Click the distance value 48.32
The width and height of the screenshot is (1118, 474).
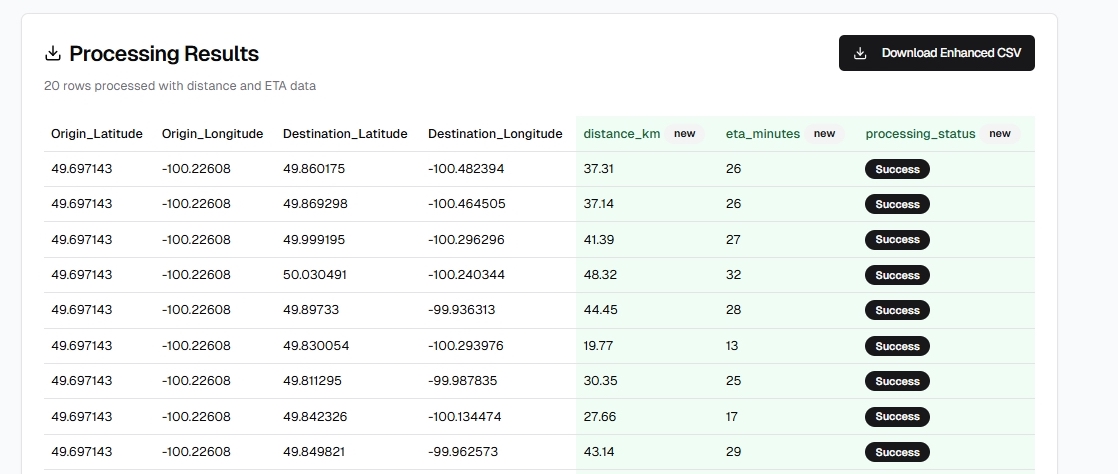[x=600, y=274]
